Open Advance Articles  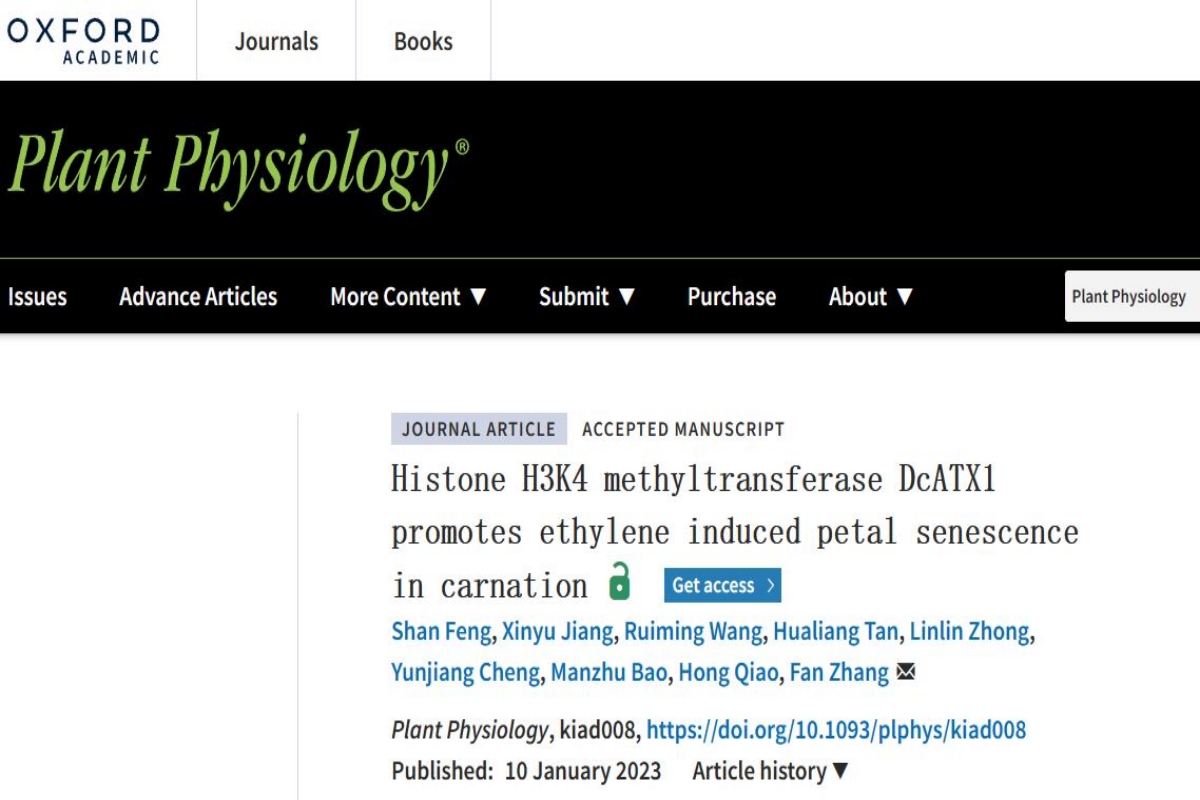click(198, 297)
